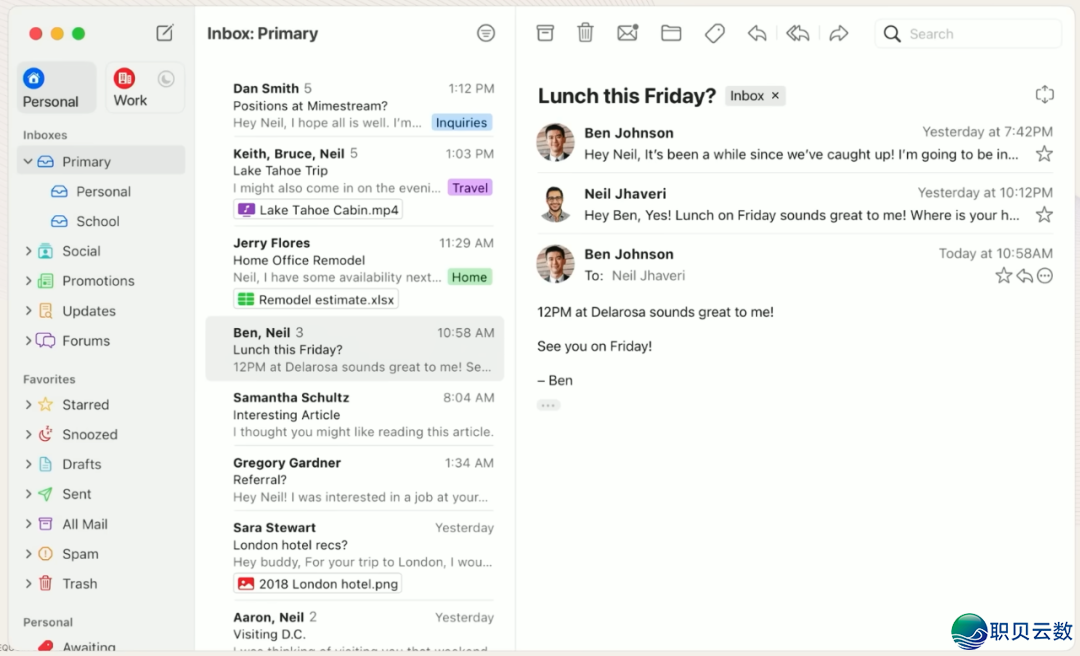Star Ben Johnson's first message
This screenshot has height=656, width=1080.
click(x=1044, y=154)
